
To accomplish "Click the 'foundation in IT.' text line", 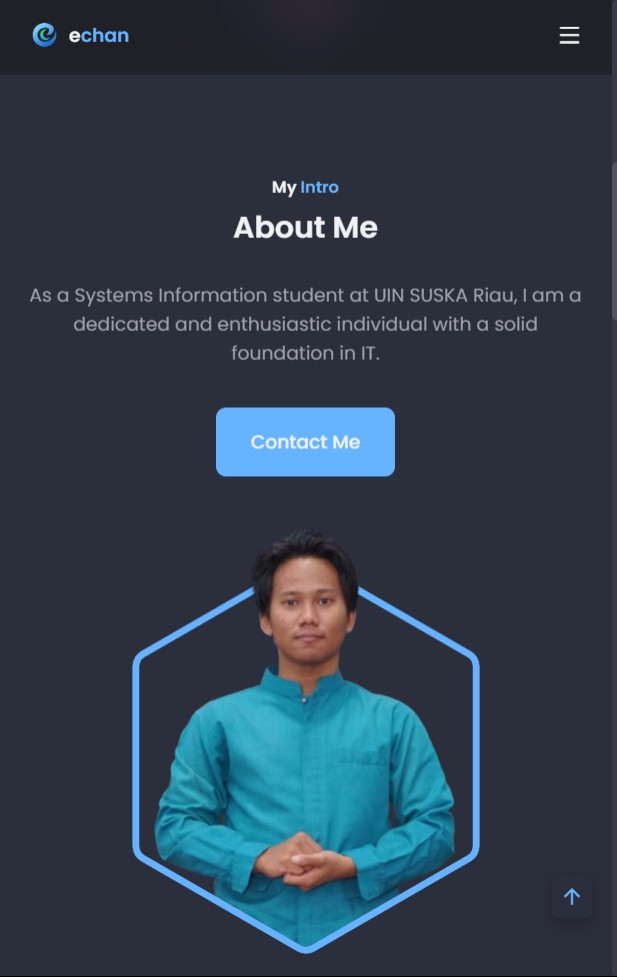I will [x=305, y=353].
